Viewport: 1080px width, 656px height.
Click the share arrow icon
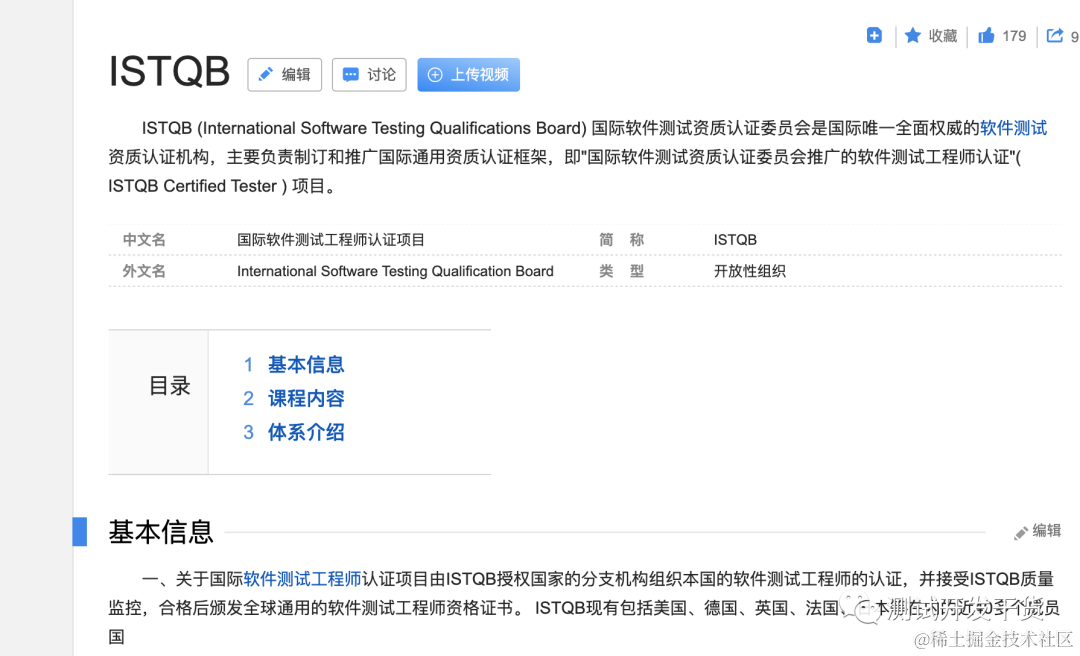pos(1055,35)
